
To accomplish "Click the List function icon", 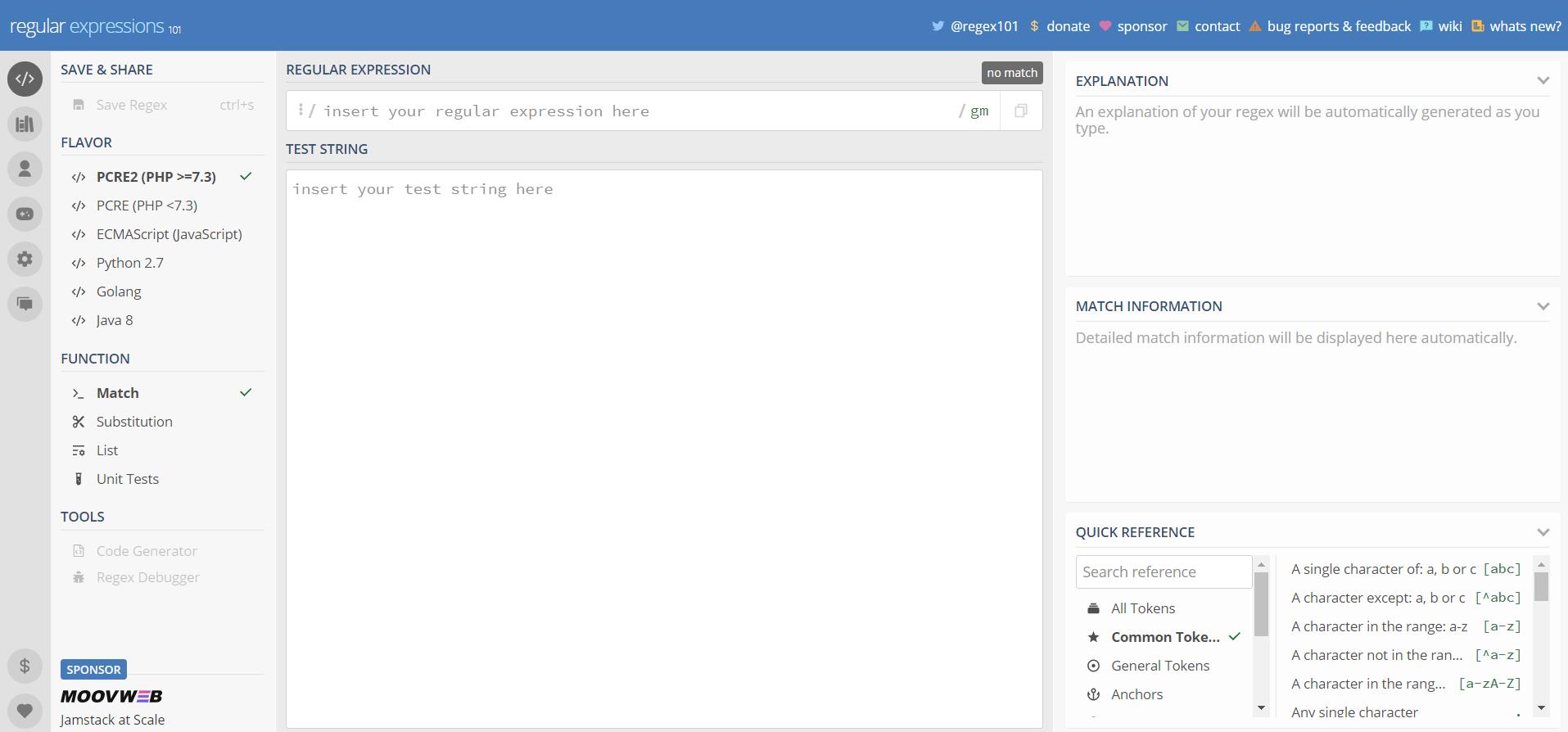I will 79,450.
